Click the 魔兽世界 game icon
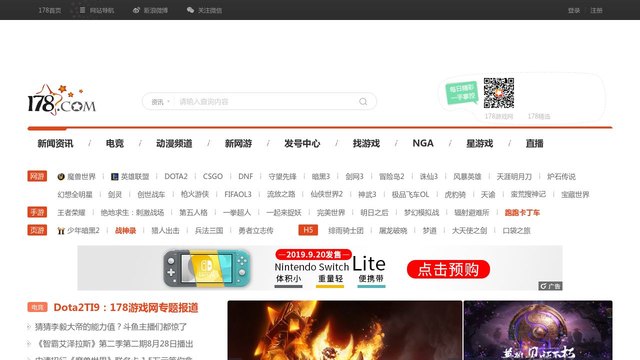This screenshot has width=640, height=360. pyautogui.click(x=61, y=176)
